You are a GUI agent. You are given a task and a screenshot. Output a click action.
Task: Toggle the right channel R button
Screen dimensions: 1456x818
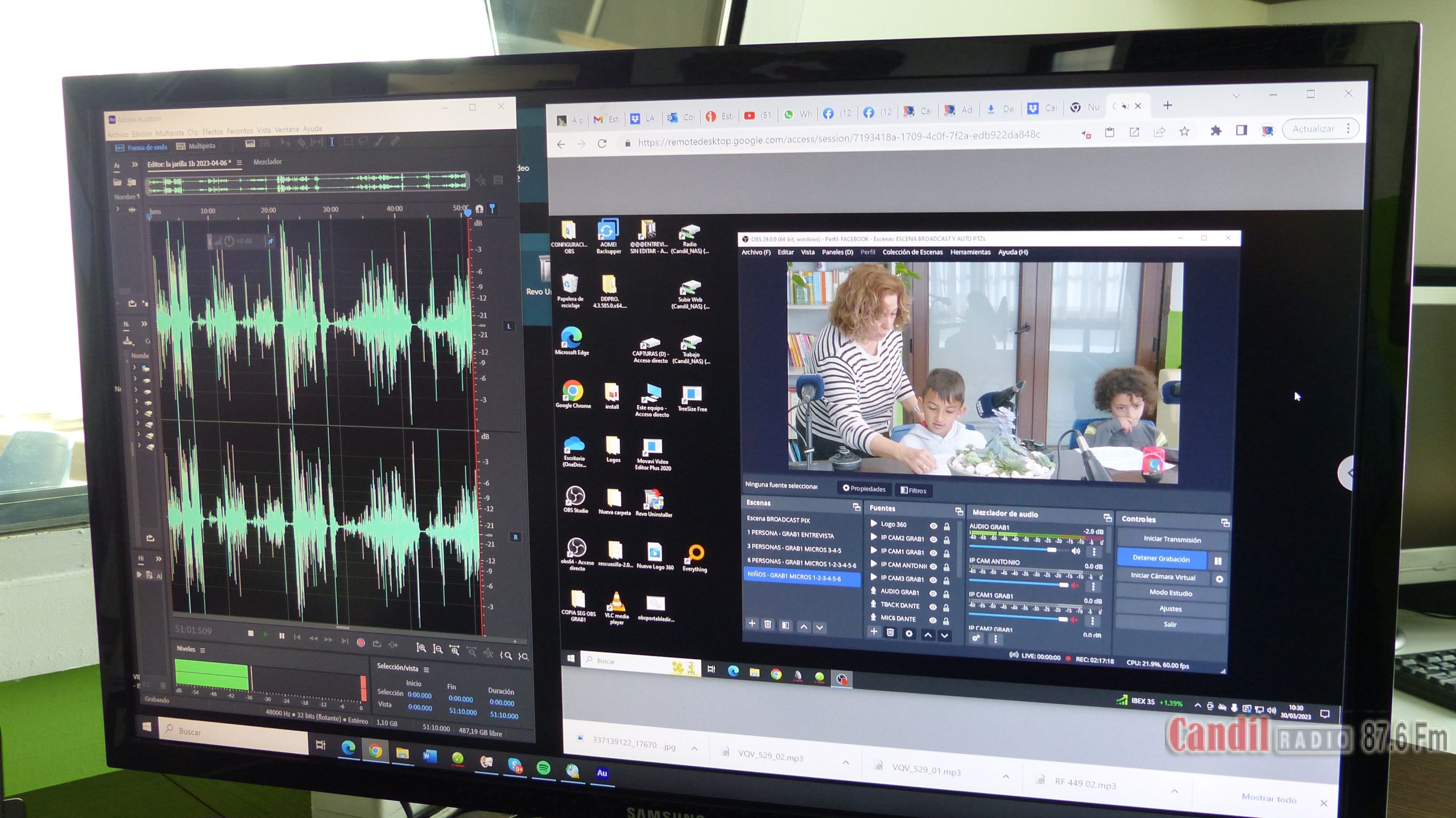tap(516, 537)
